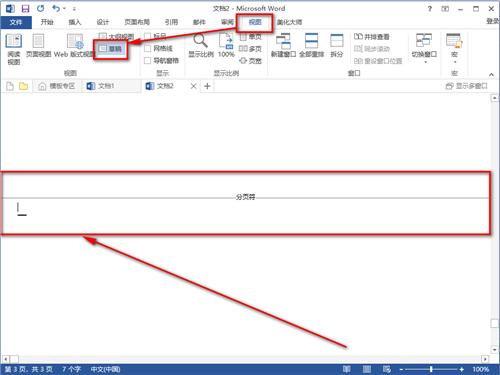The image size is (500, 375).
Task: Click vertical scrollbar down arrow
Action: point(494,349)
